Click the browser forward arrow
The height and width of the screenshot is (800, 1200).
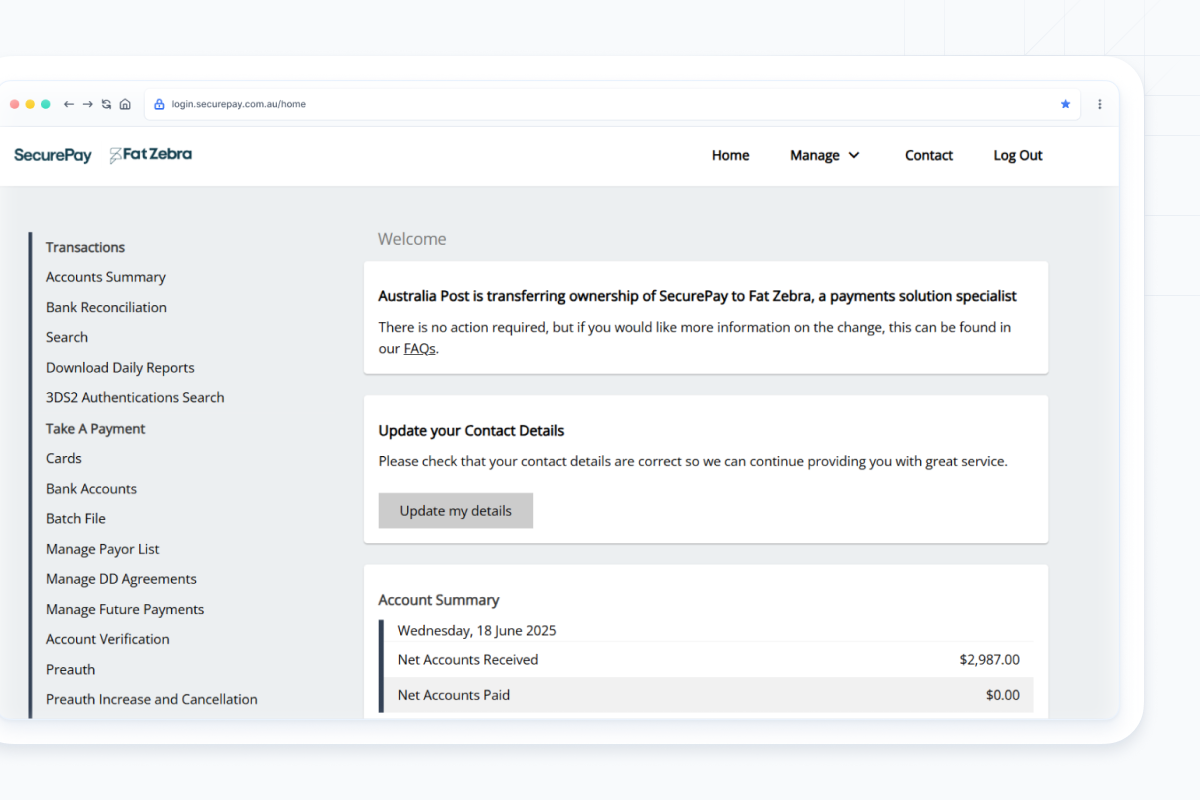(x=88, y=104)
